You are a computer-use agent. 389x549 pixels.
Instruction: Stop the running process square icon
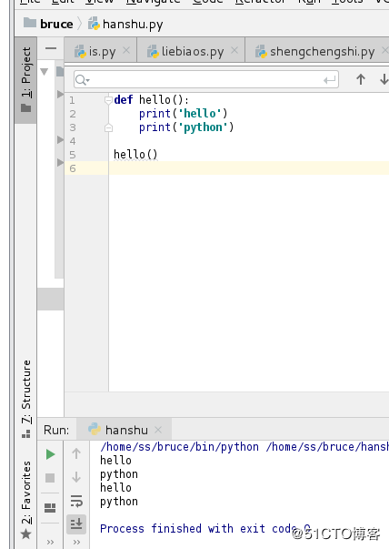[50, 478]
